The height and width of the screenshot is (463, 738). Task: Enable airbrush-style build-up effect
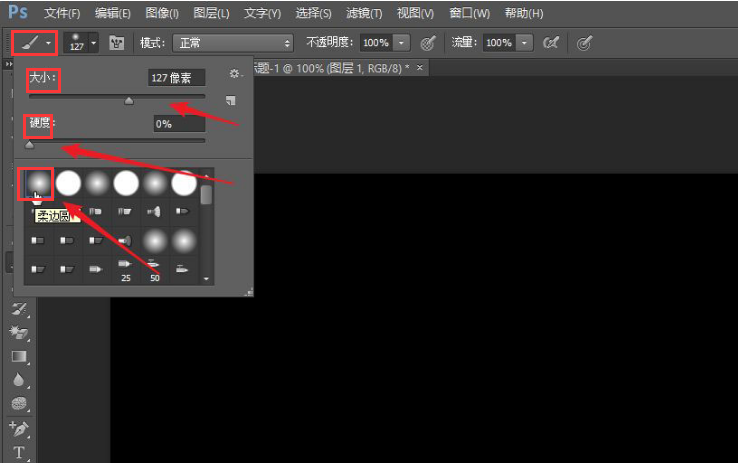(x=551, y=43)
